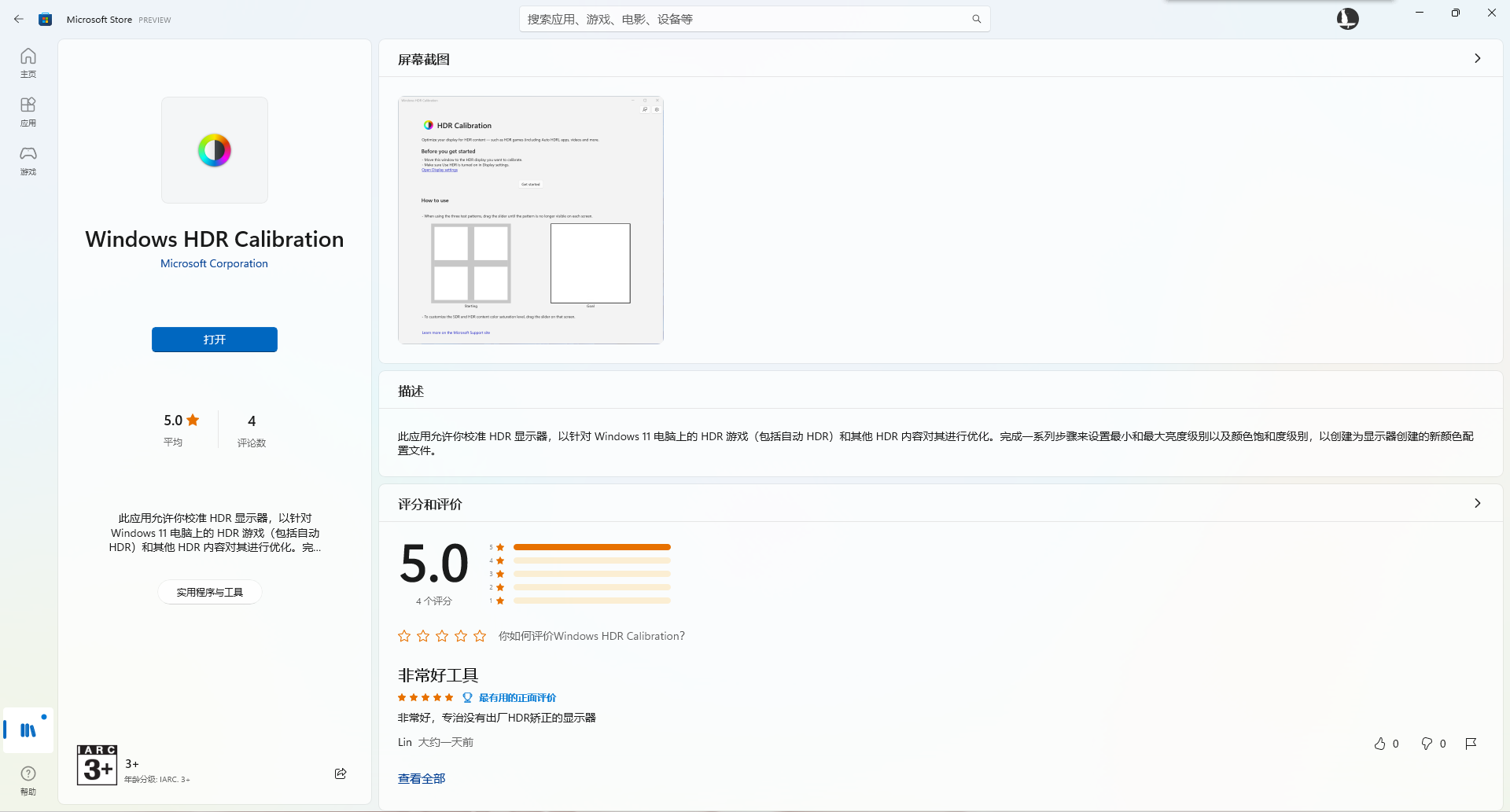Open the 帮助 (Help) section
Viewport: 1510px width, 812px height.
(28, 779)
